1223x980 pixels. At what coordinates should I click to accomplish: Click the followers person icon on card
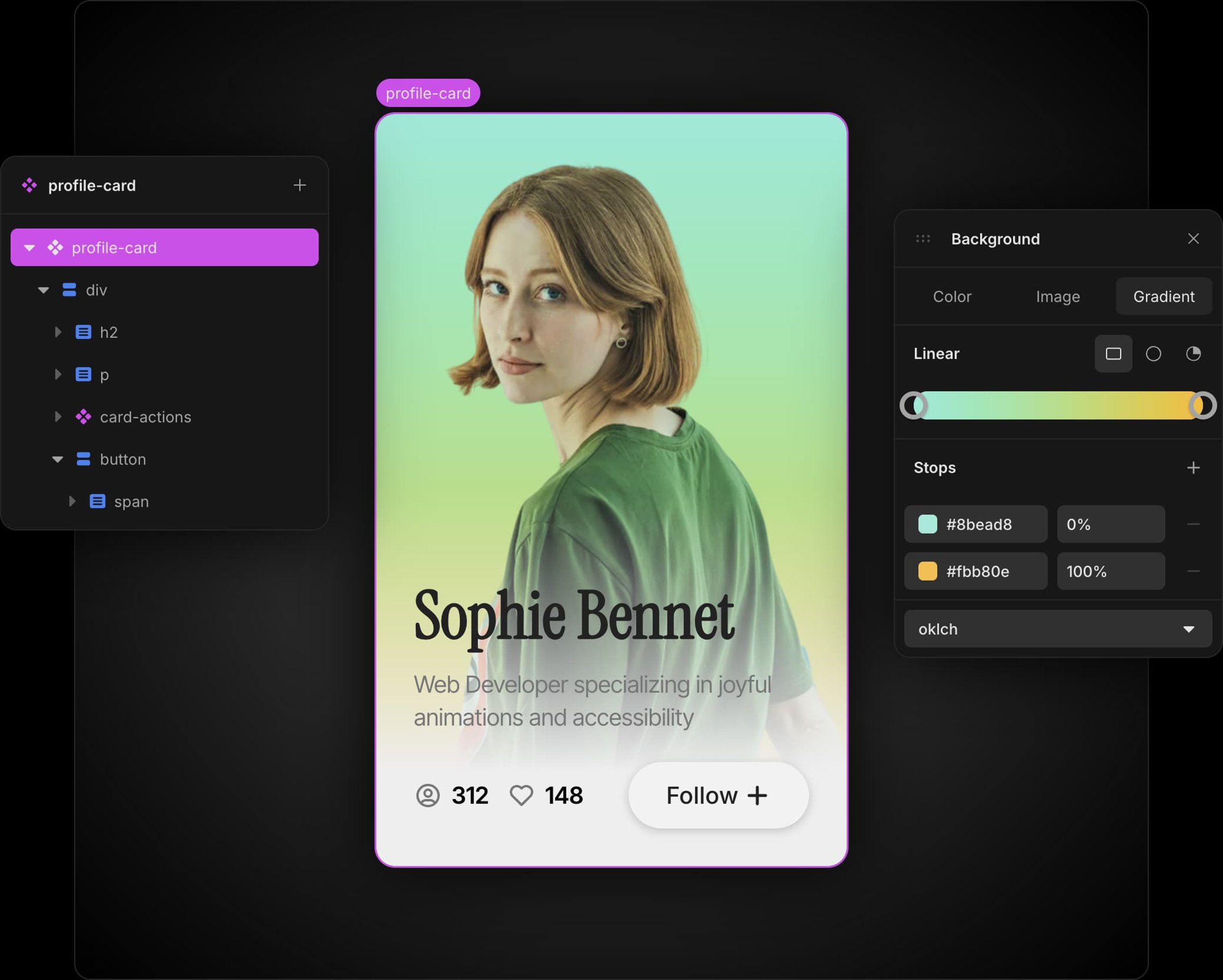[x=428, y=795]
